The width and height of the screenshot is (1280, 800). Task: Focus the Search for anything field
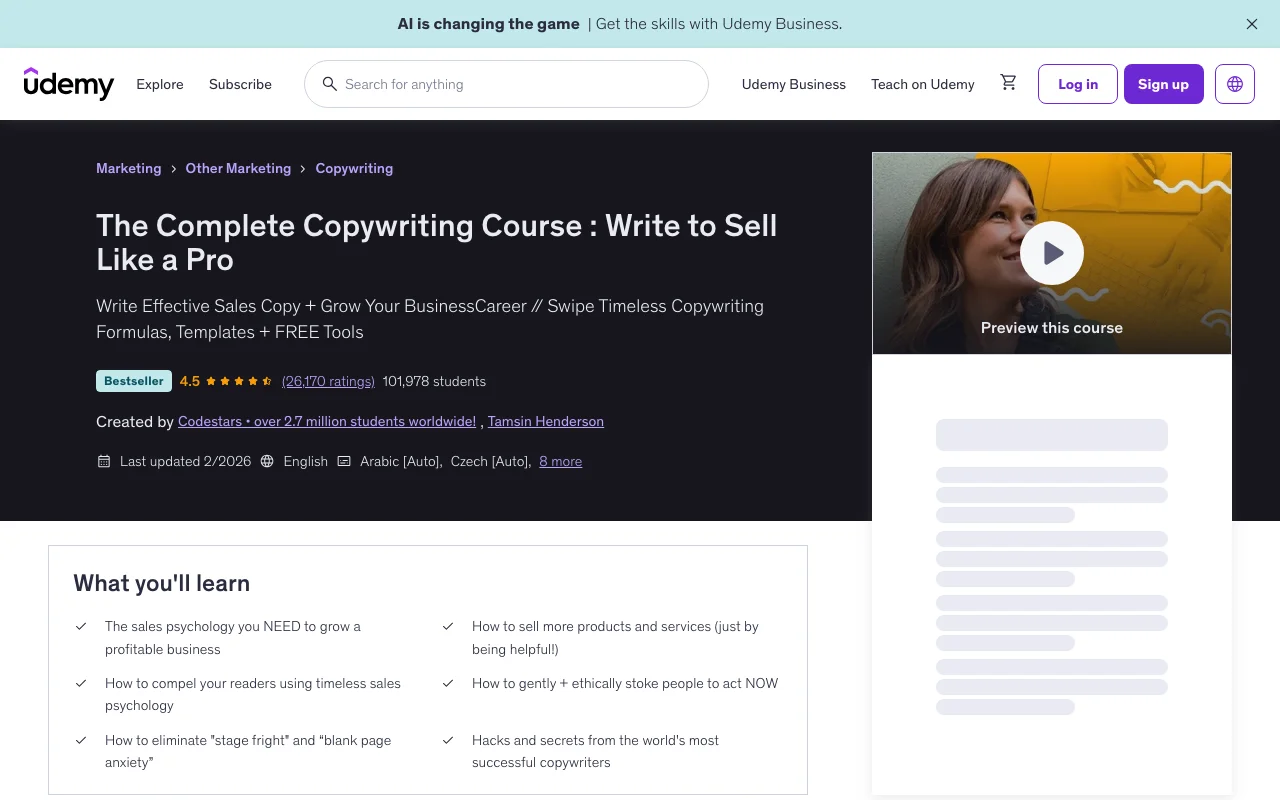point(506,84)
